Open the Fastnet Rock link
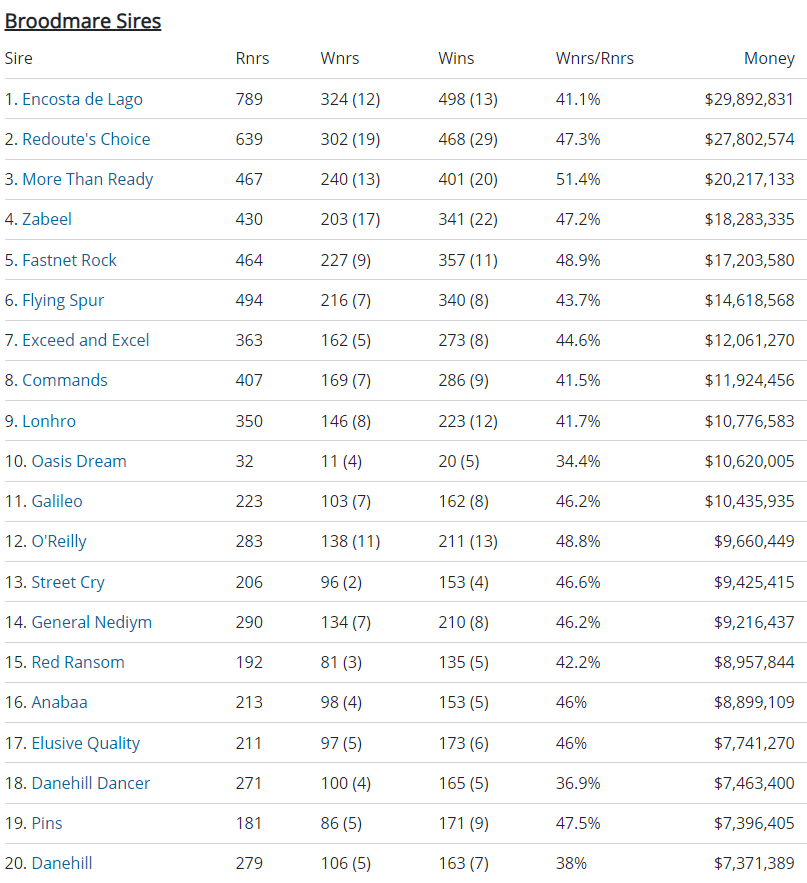 coord(69,260)
